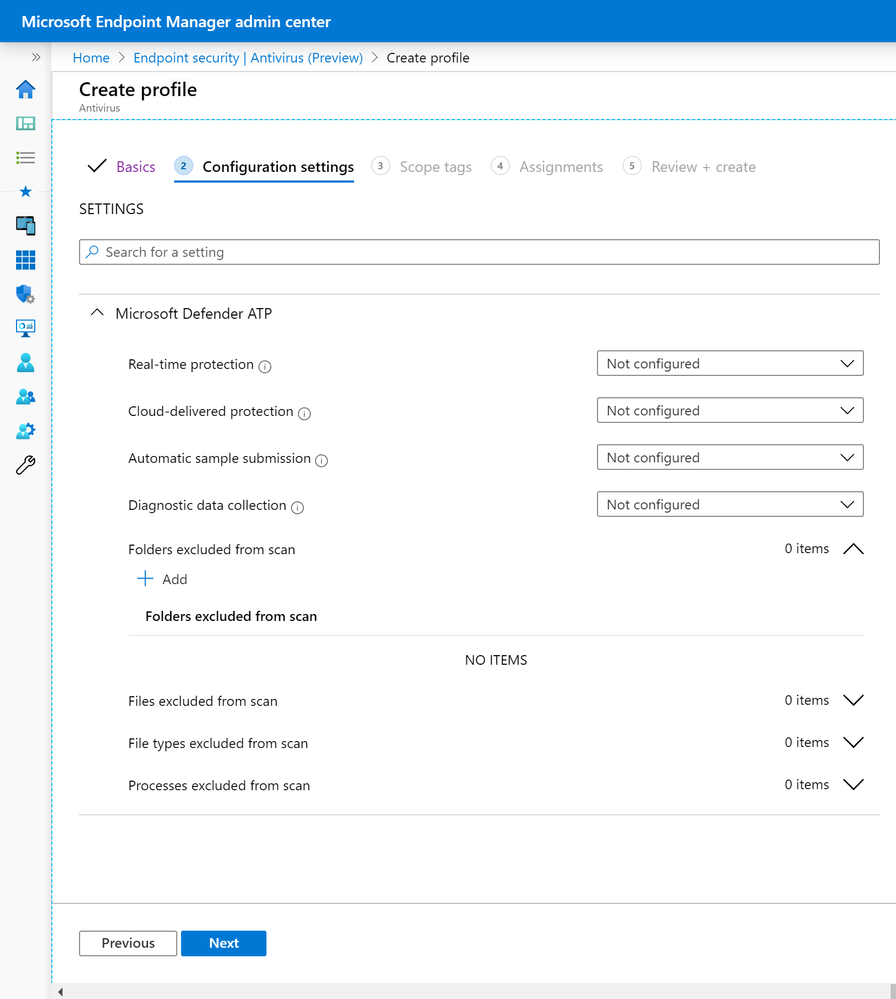896x999 pixels.
Task: Open Groups icon in sidebar
Action: click(x=25, y=397)
